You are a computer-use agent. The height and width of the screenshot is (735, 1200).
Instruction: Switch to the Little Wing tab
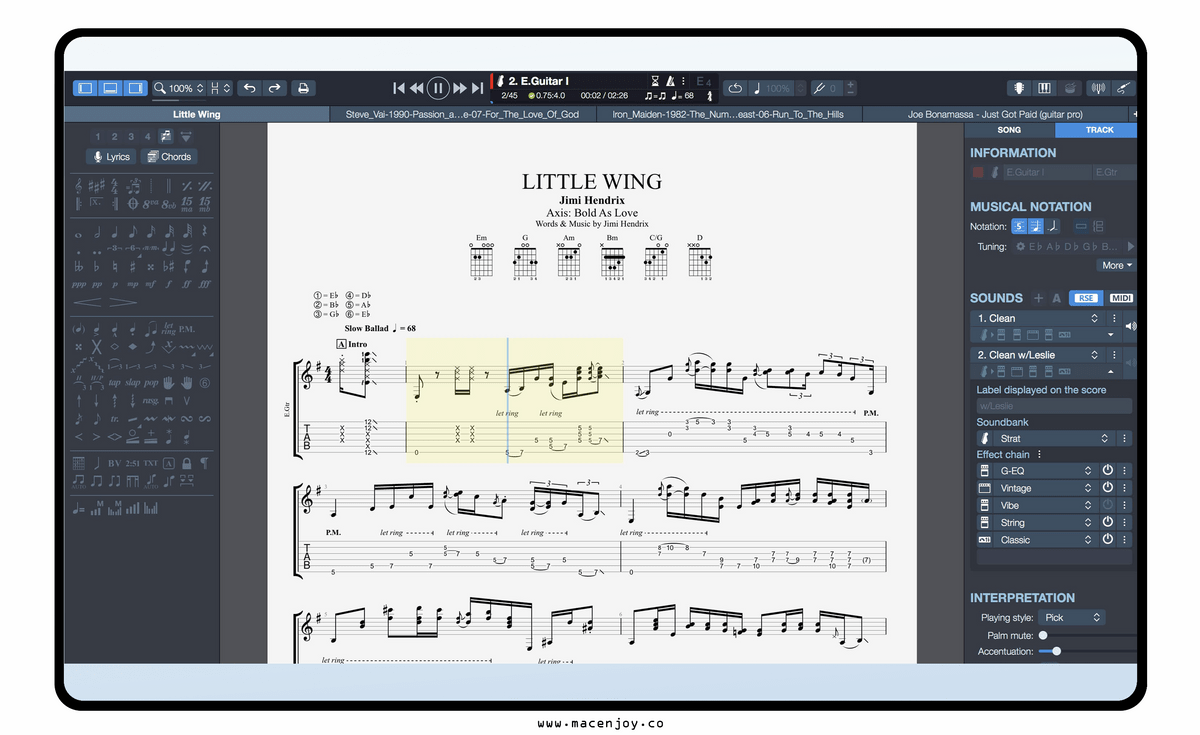pyautogui.click(x=197, y=114)
